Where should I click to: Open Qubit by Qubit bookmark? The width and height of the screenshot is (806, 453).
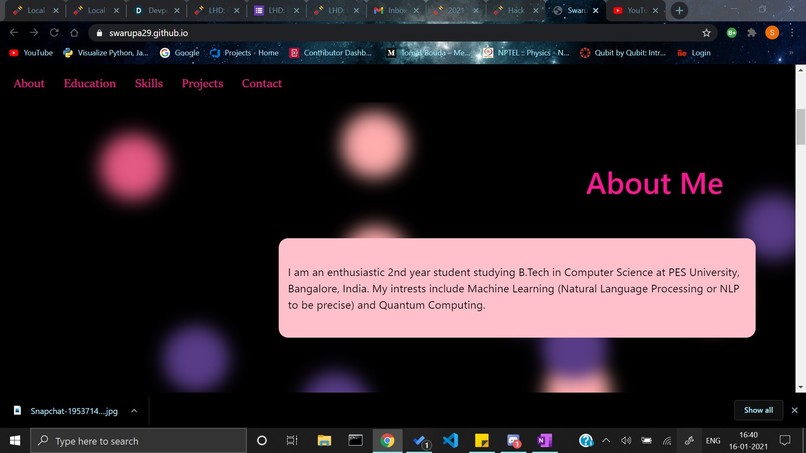click(x=622, y=52)
